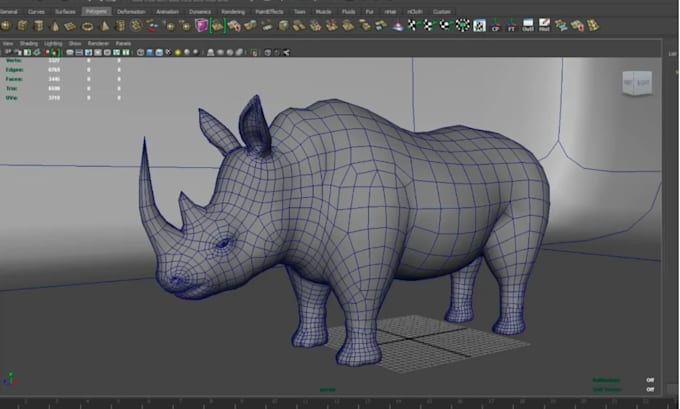Create a polygon sphere from the shelf

6,26
